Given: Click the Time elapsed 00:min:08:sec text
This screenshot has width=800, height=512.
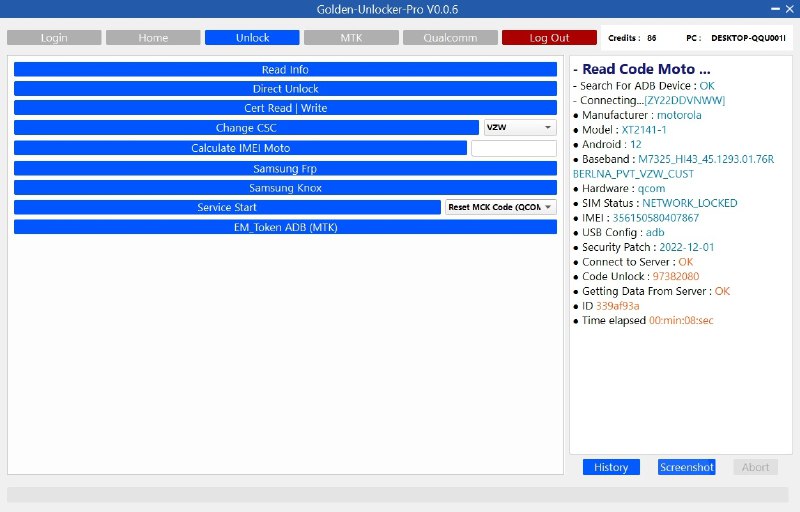Looking at the screenshot, I should click(681, 321).
